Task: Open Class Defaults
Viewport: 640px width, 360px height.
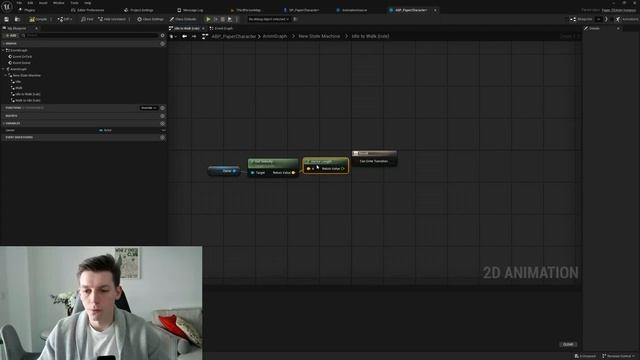Action: pos(183,19)
